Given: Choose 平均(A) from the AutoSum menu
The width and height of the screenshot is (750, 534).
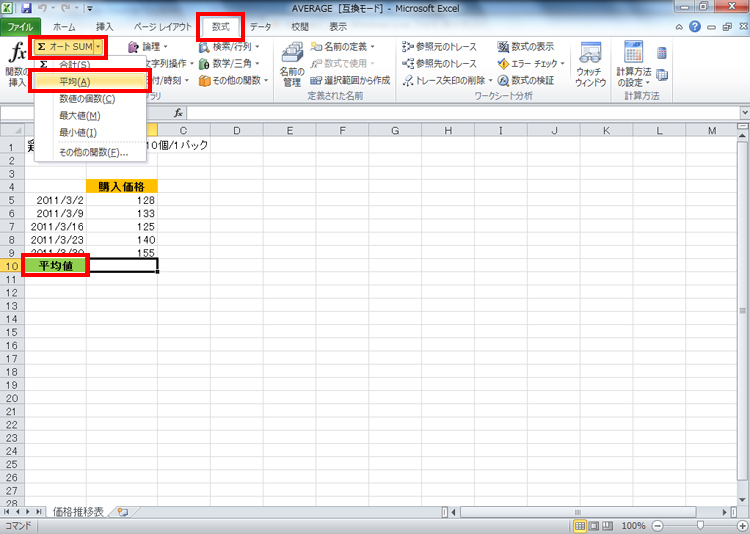Looking at the screenshot, I should tap(91, 81).
